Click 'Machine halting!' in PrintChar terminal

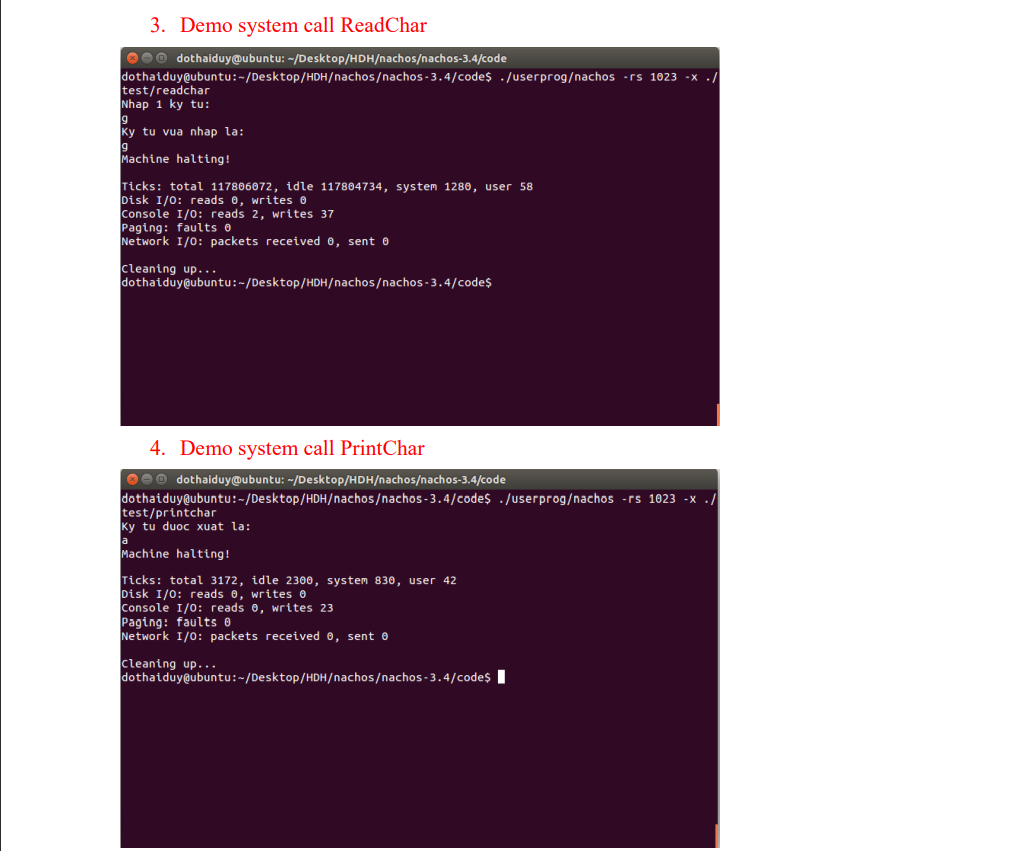[x=176, y=554]
